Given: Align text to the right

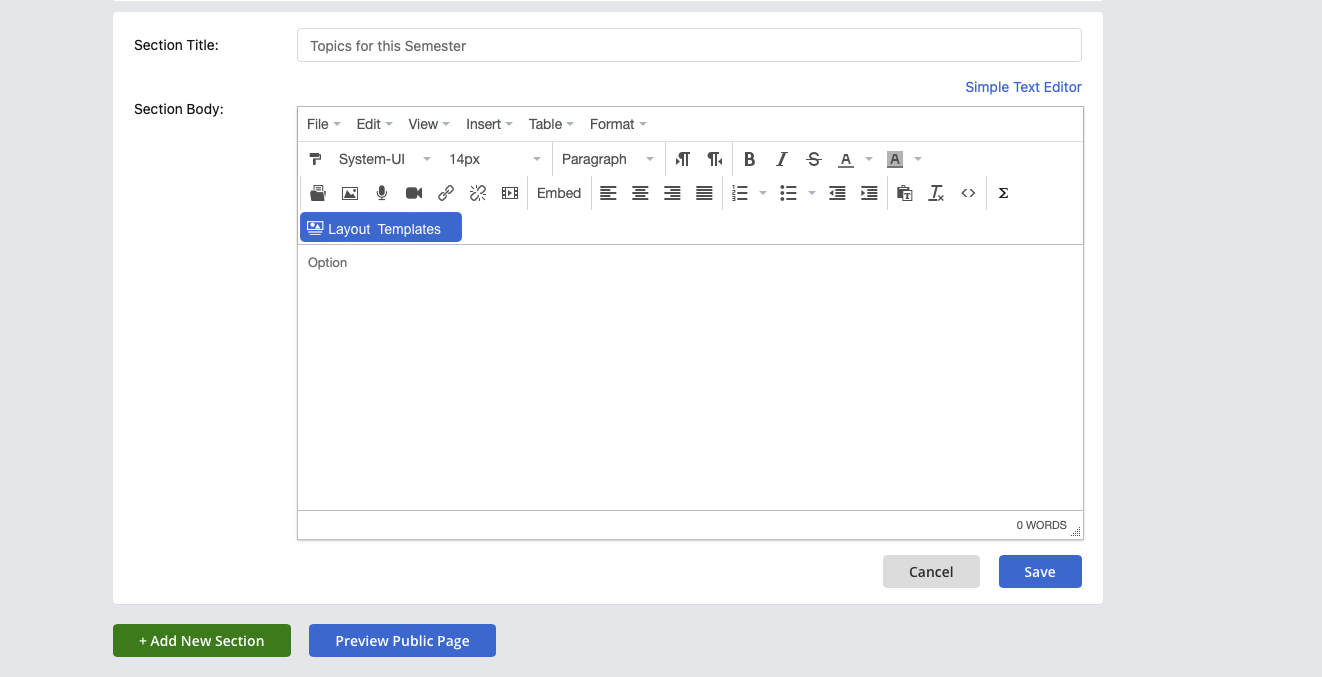Looking at the screenshot, I should [x=672, y=193].
